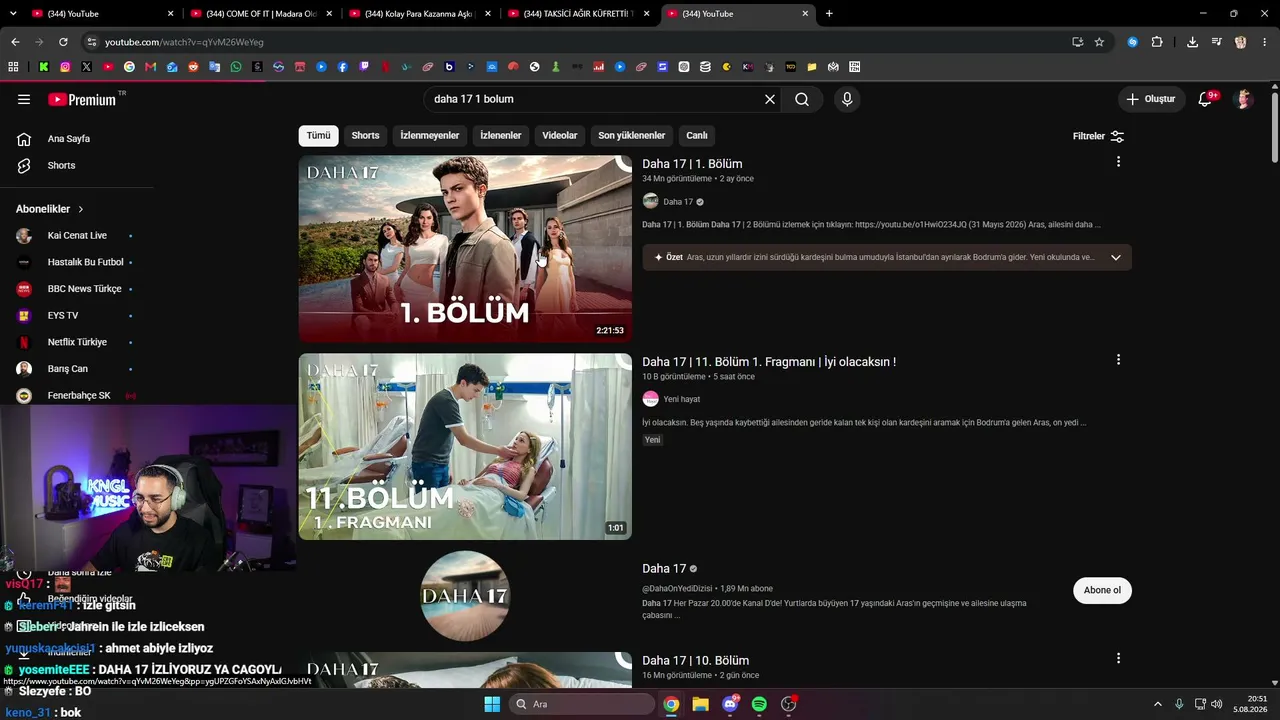Open the Daha 17 | 10. Bölüm title
1280x720 pixels.
pyautogui.click(x=695, y=661)
